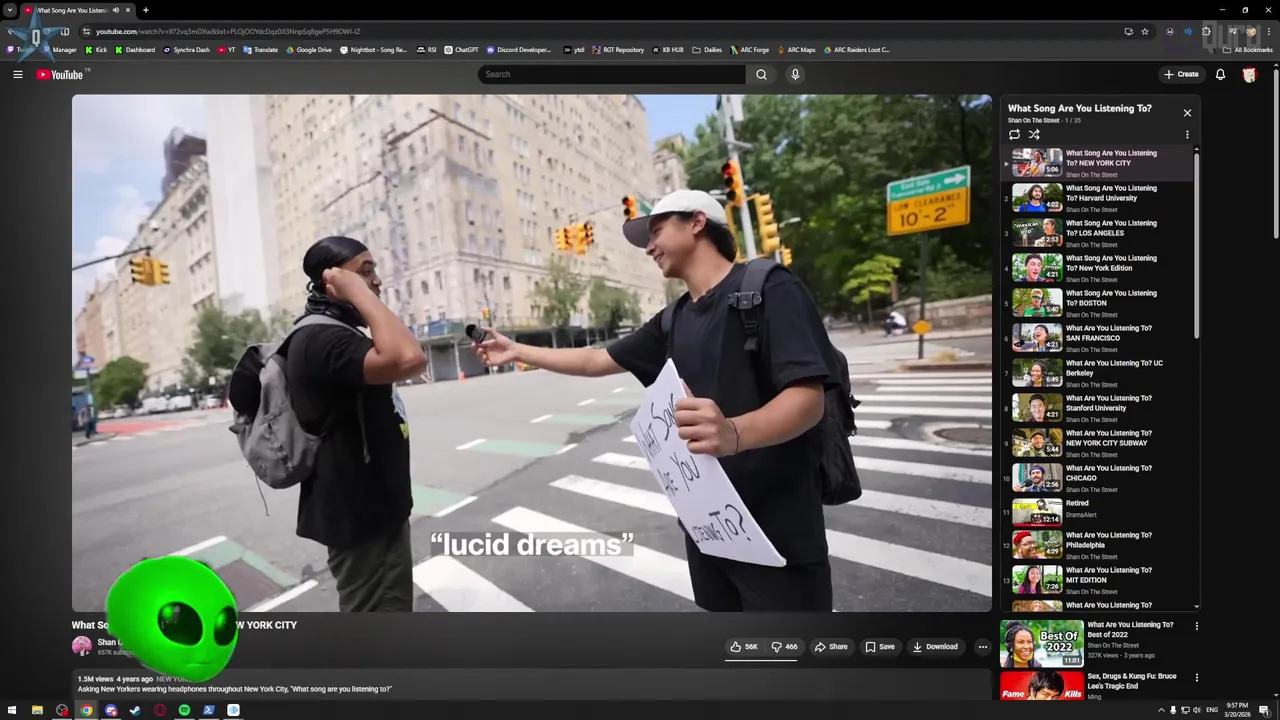This screenshot has height=720, width=1280.
Task: Open Chrome three-dot menu
Action: 1268,31
